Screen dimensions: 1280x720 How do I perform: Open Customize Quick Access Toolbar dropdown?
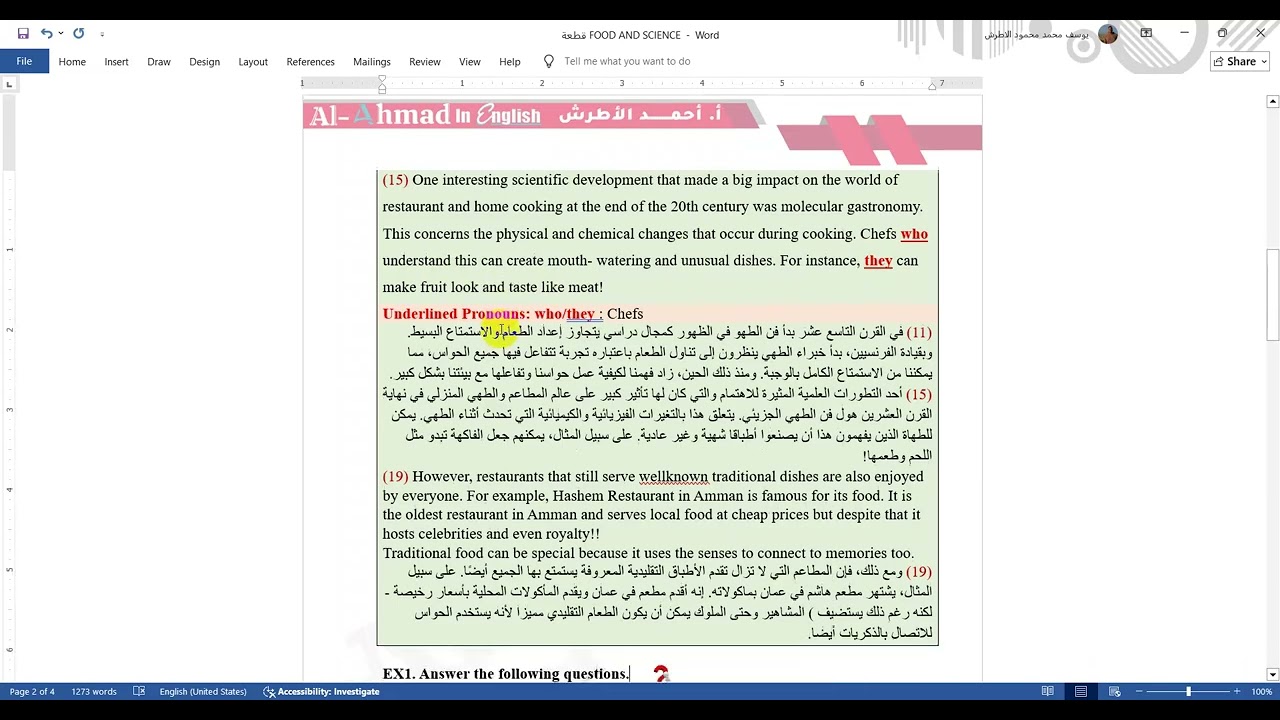102,35
